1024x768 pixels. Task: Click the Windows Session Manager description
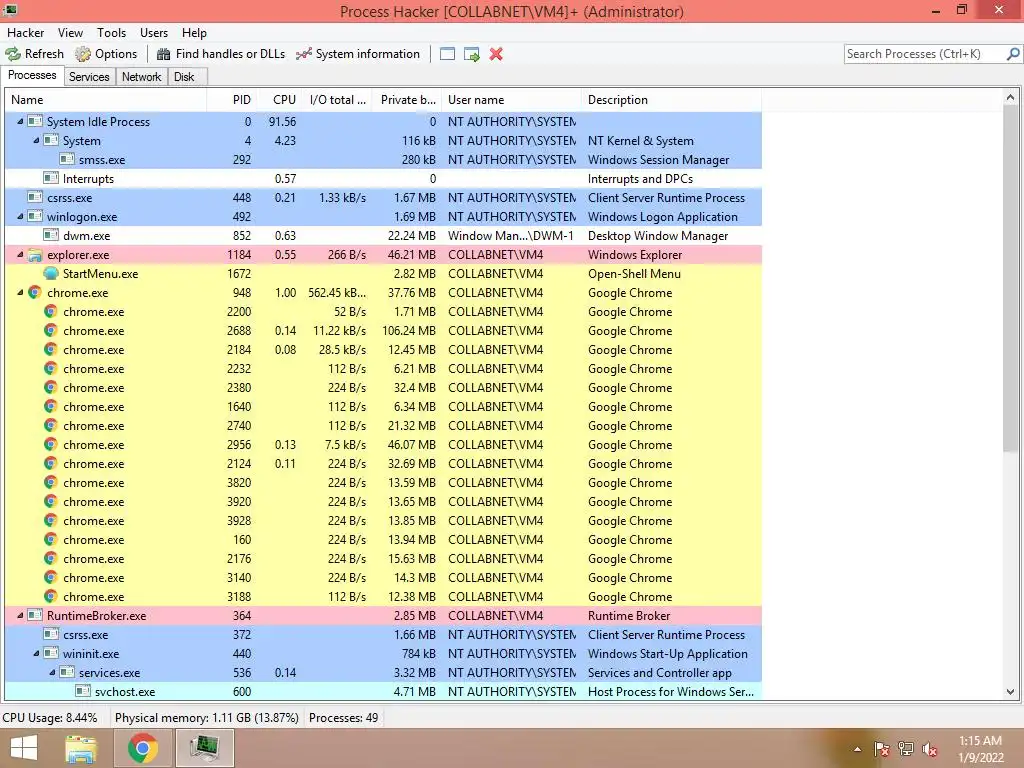658,159
